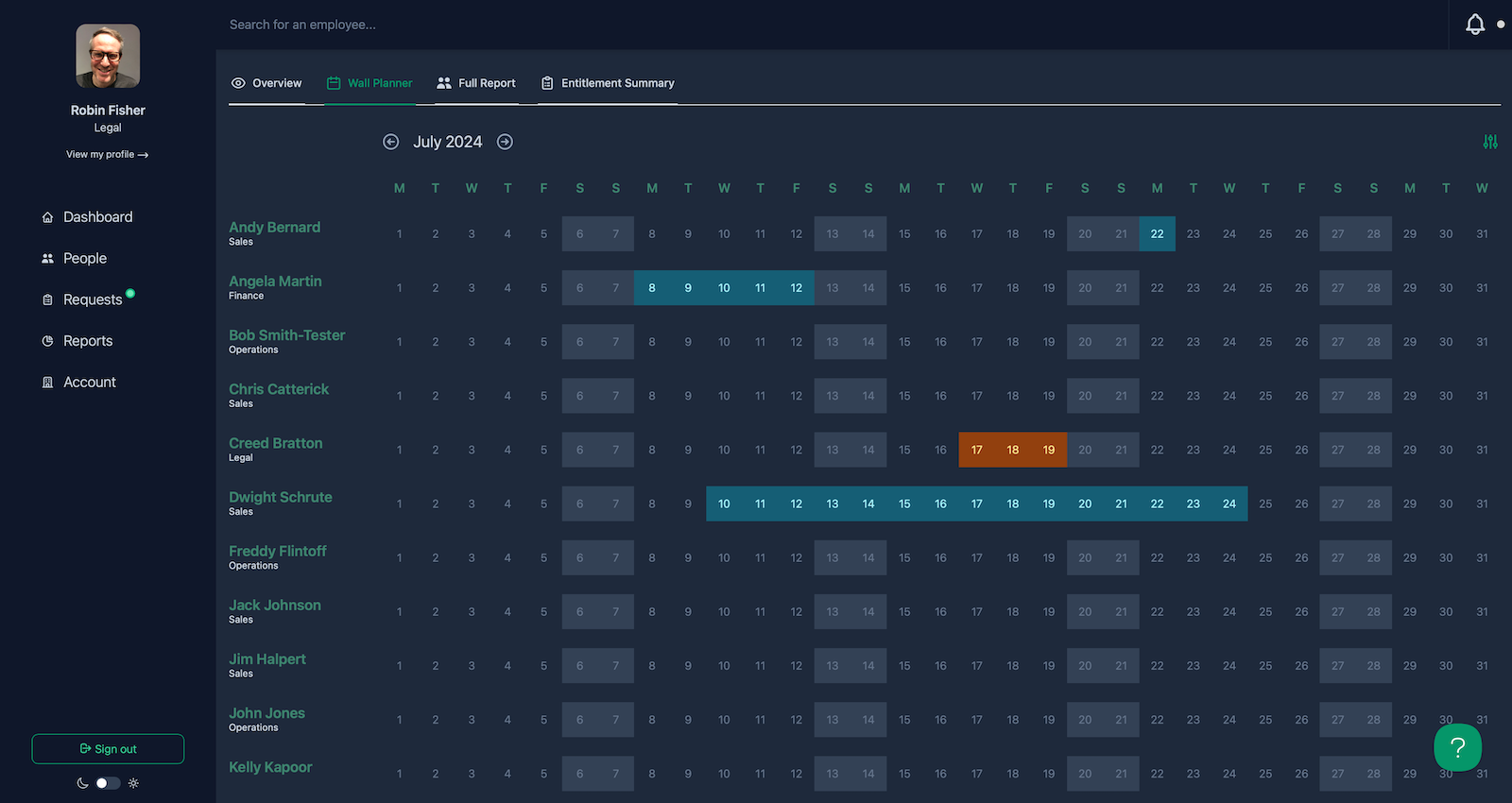
Task: Click the Sign out button
Action: click(x=108, y=749)
